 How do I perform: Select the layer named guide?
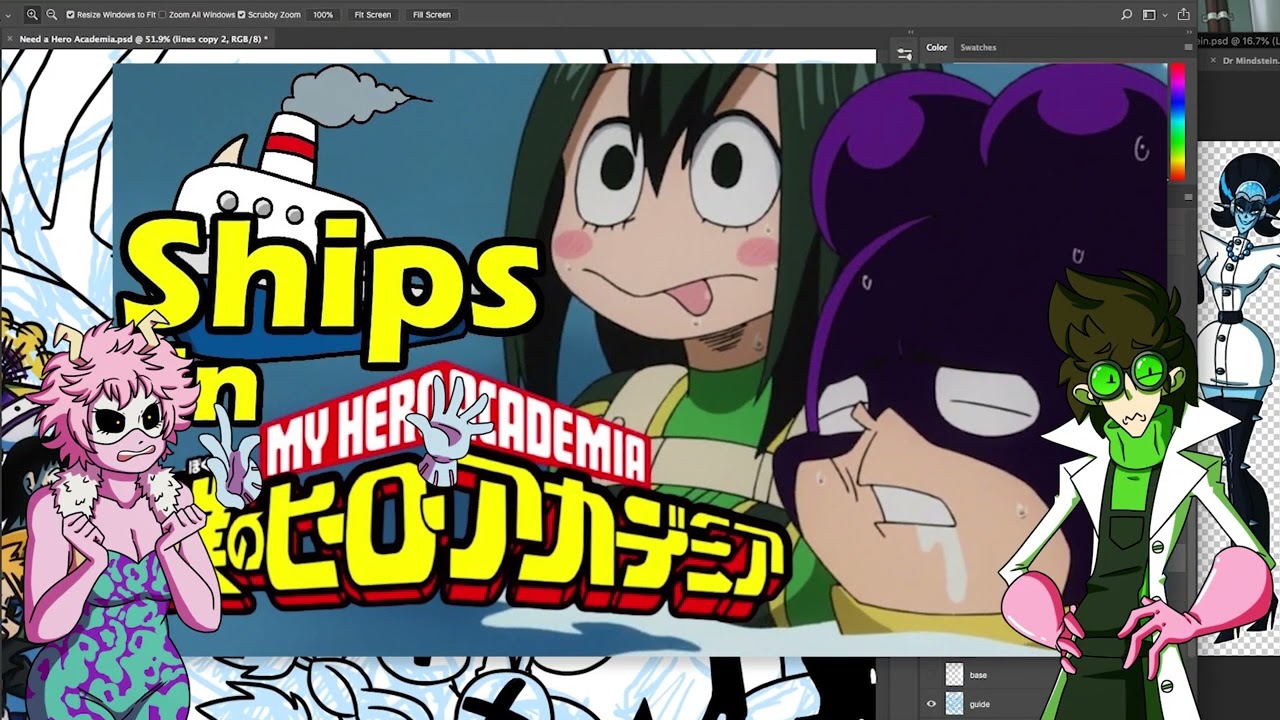980,704
